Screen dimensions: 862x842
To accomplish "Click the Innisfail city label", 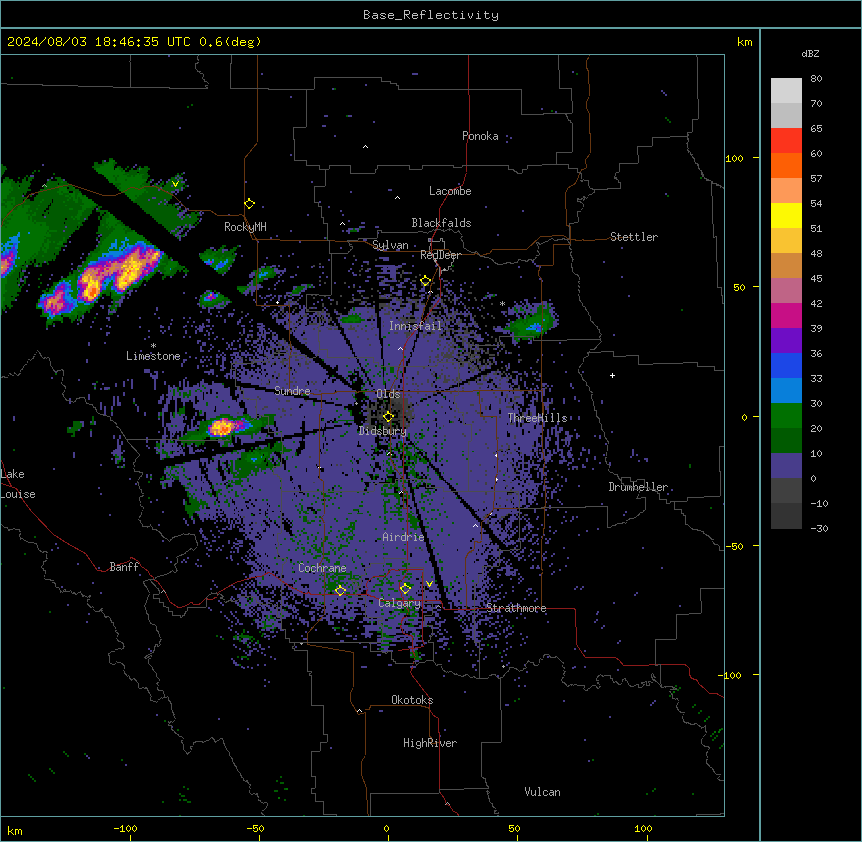I will tap(415, 326).
